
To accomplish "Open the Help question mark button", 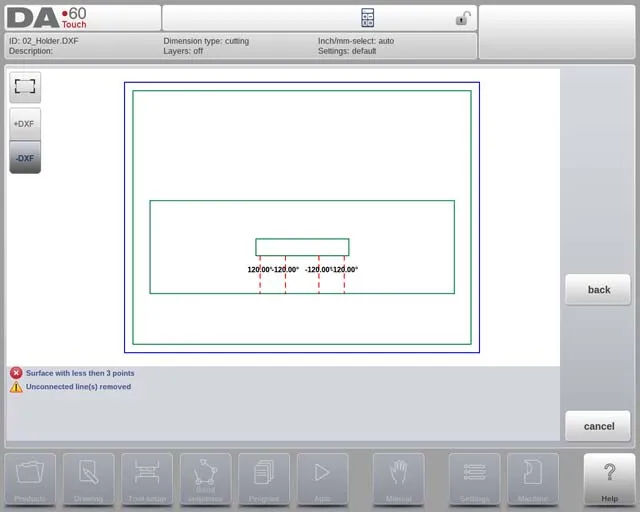I will [609, 479].
